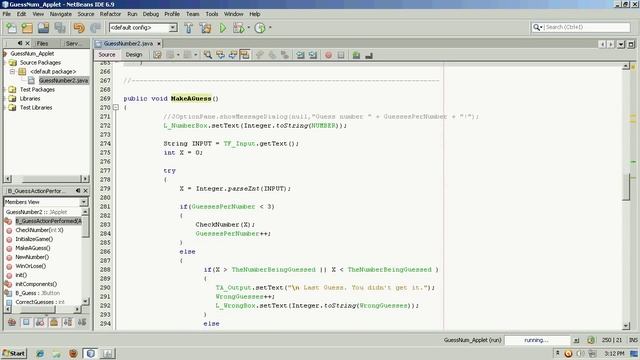Screen dimensions: 640x360
Task: Switch to Source view
Action: coord(107,55)
